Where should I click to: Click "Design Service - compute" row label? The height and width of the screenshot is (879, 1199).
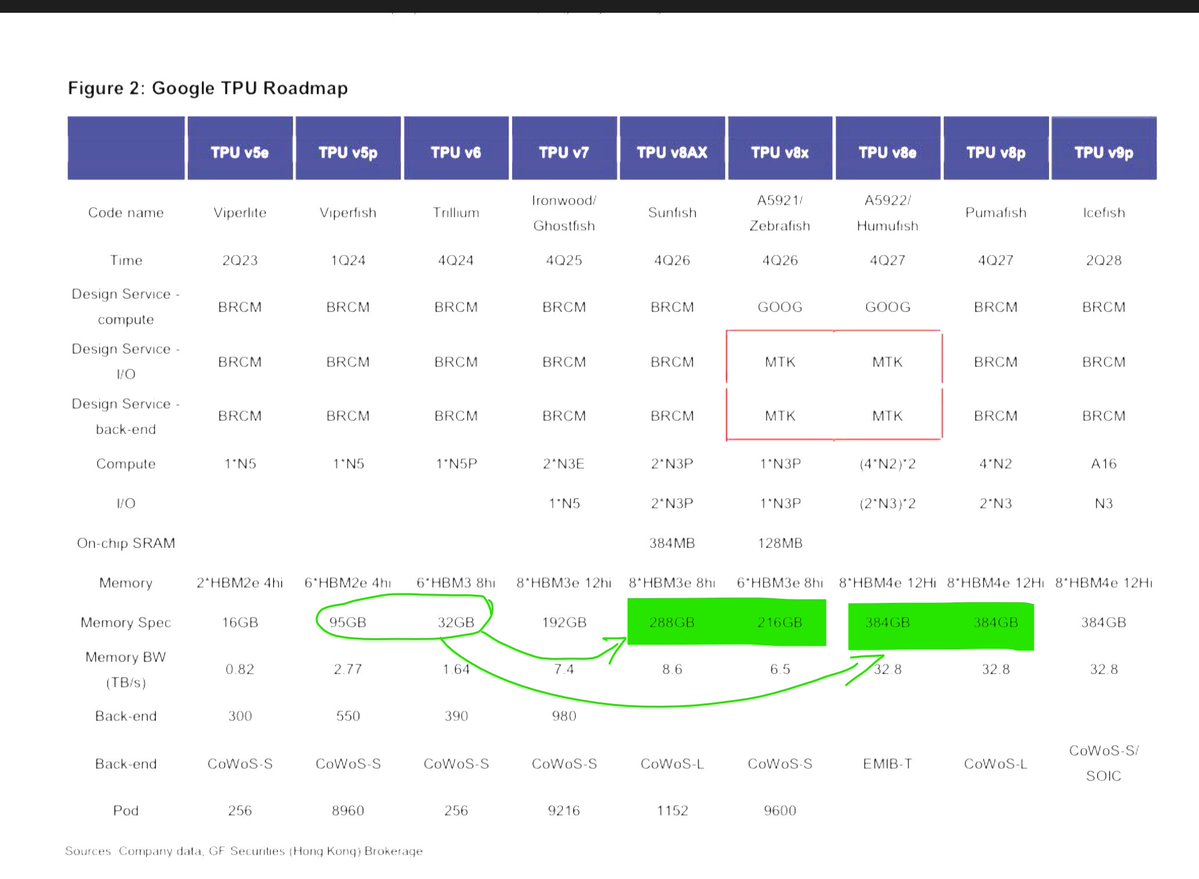tap(125, 307)
